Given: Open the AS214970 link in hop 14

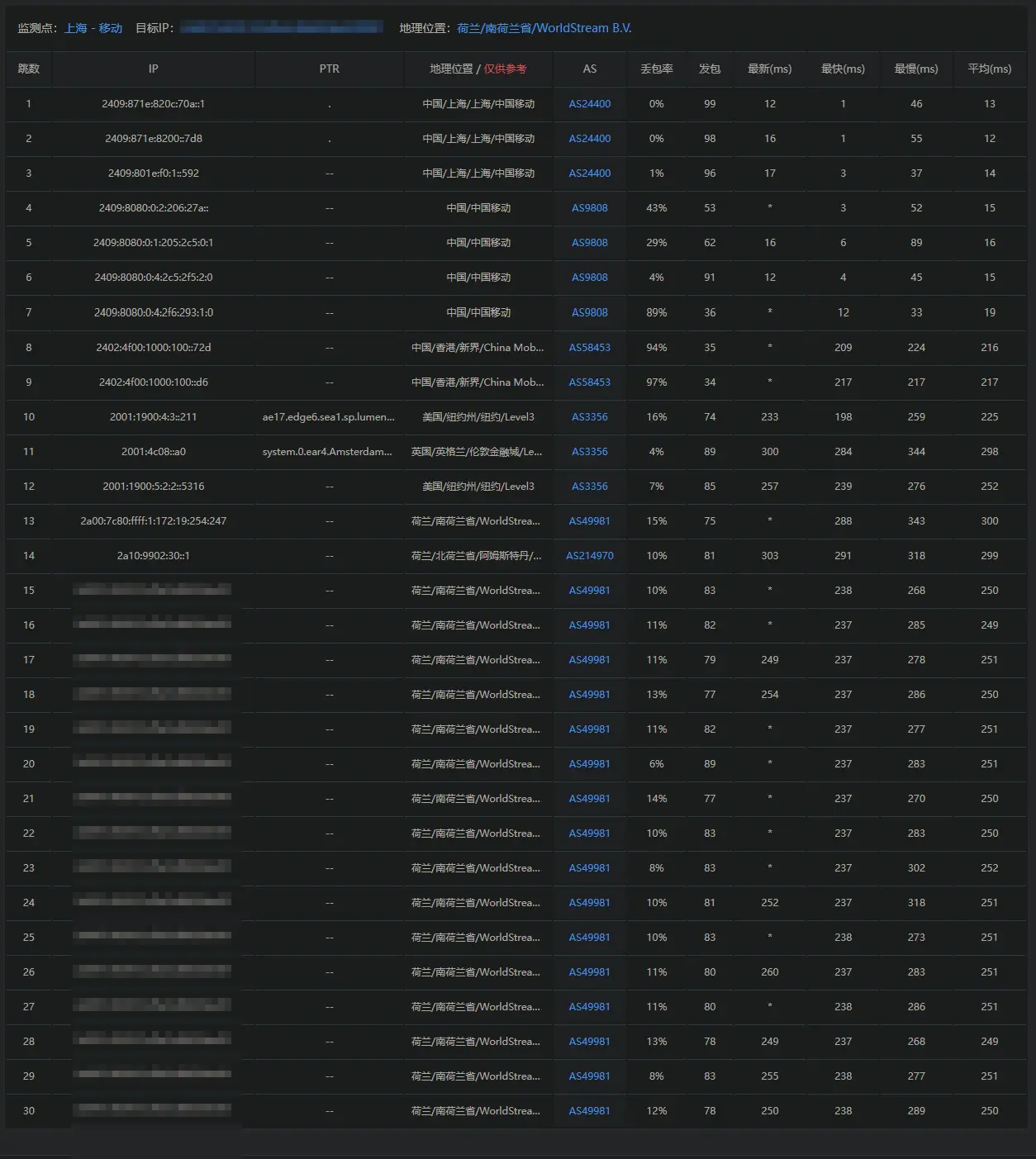Looking at the screenshot, I should click(x=589, y=556).
